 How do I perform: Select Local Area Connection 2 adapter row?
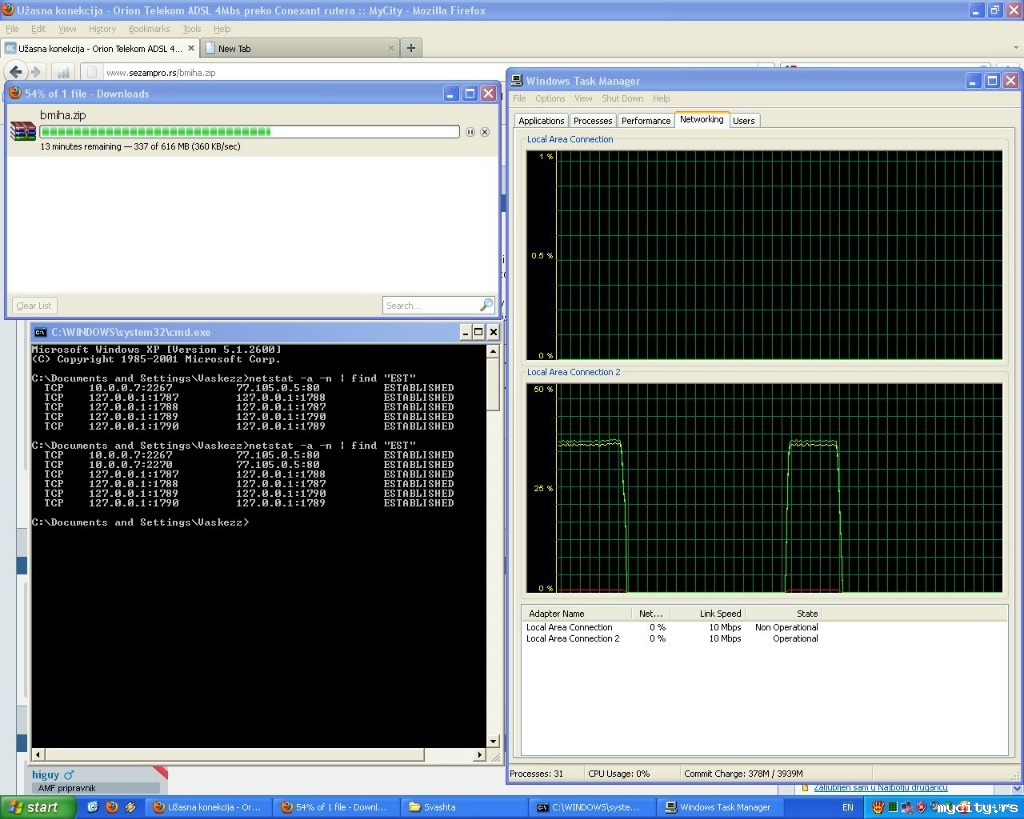573,639
